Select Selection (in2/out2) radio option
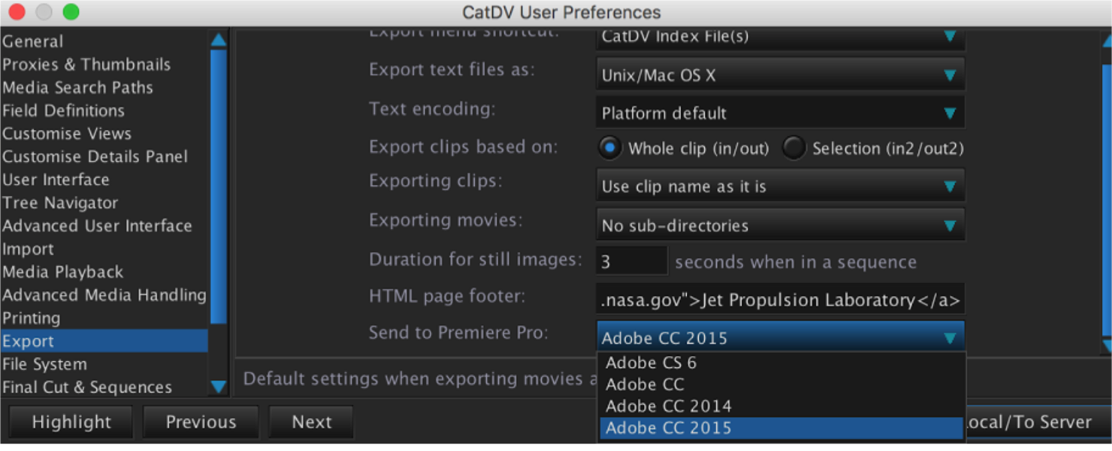Image resolution: width=1112 pixels, height=451 pixels. tap(794, 149)
